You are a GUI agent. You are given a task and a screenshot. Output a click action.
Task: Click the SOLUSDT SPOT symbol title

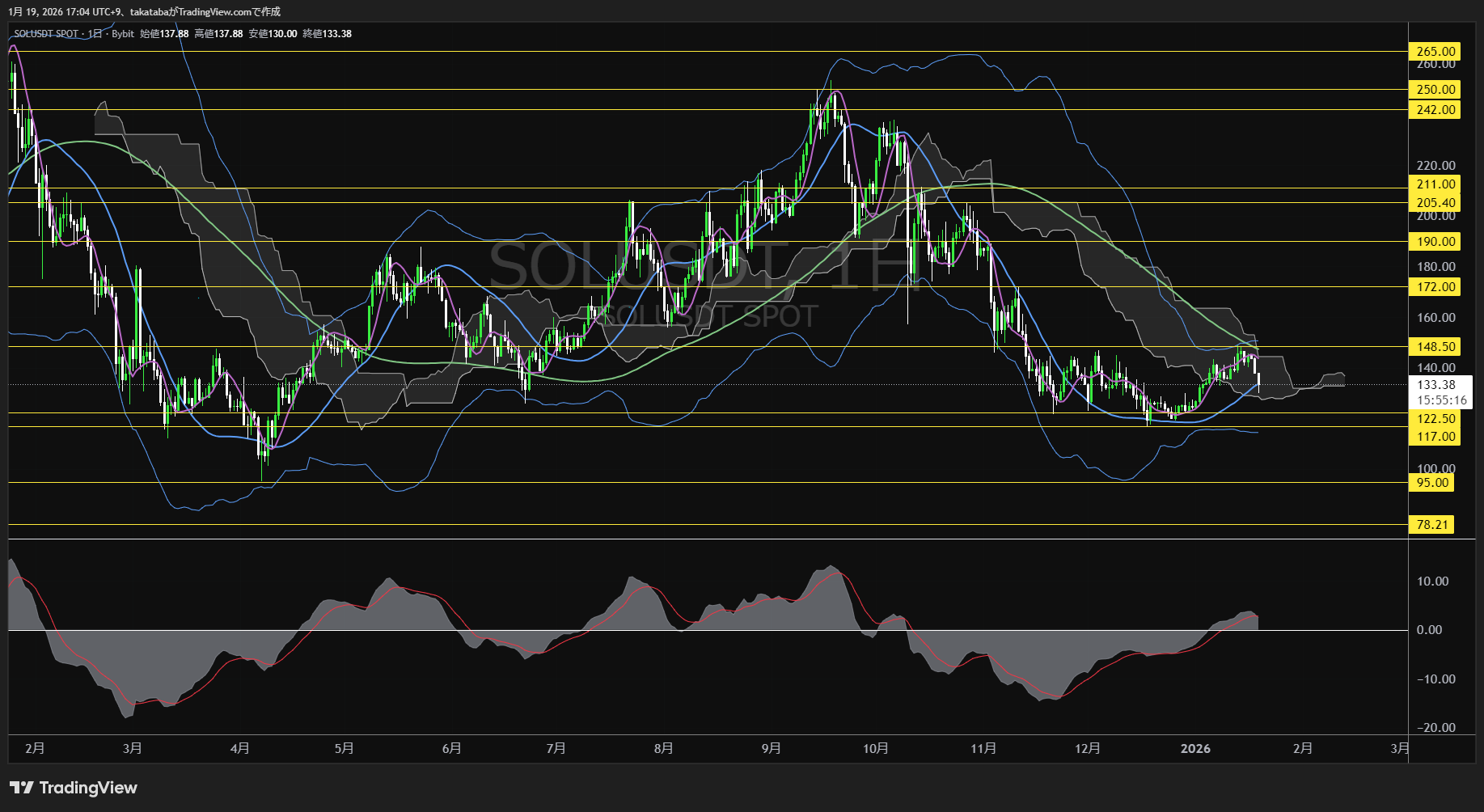[x=47, y=34]
